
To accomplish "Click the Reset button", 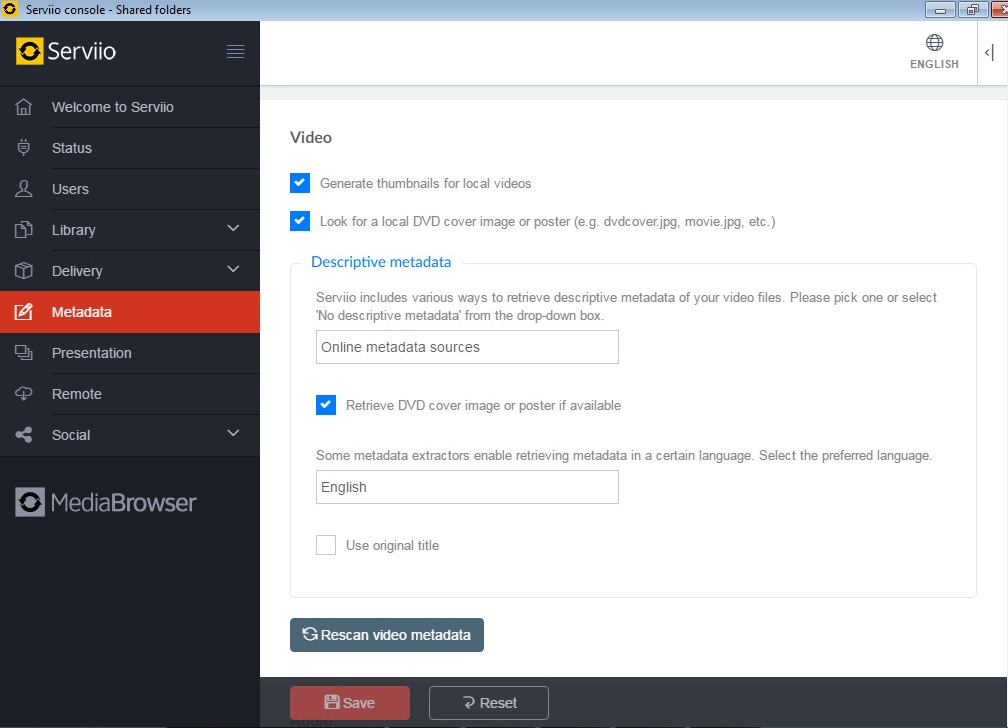I will click(488, 703).
